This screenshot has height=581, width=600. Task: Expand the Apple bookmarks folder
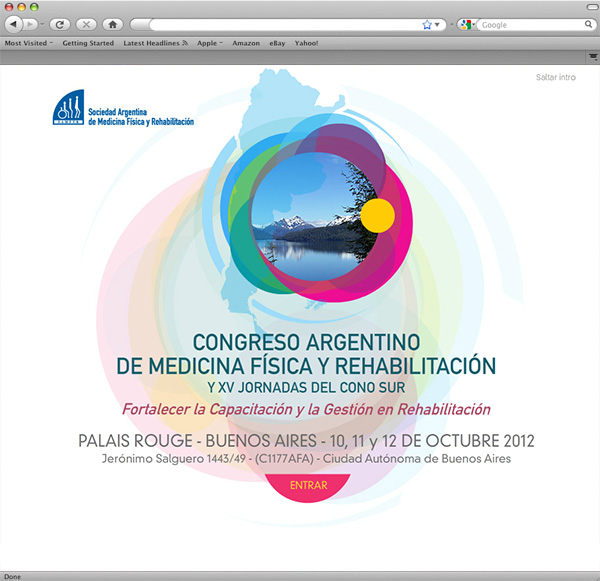click(x=209, y=44)
